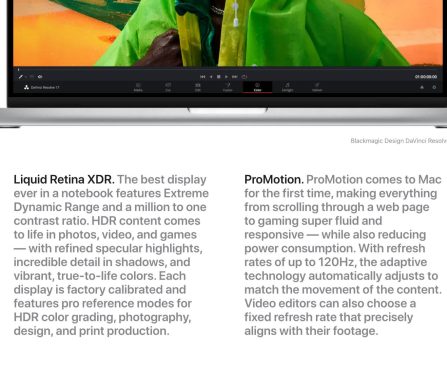Open the Project Settings gear icon
The height and width of the screenshot is (367, 447).
pos(434,87)
